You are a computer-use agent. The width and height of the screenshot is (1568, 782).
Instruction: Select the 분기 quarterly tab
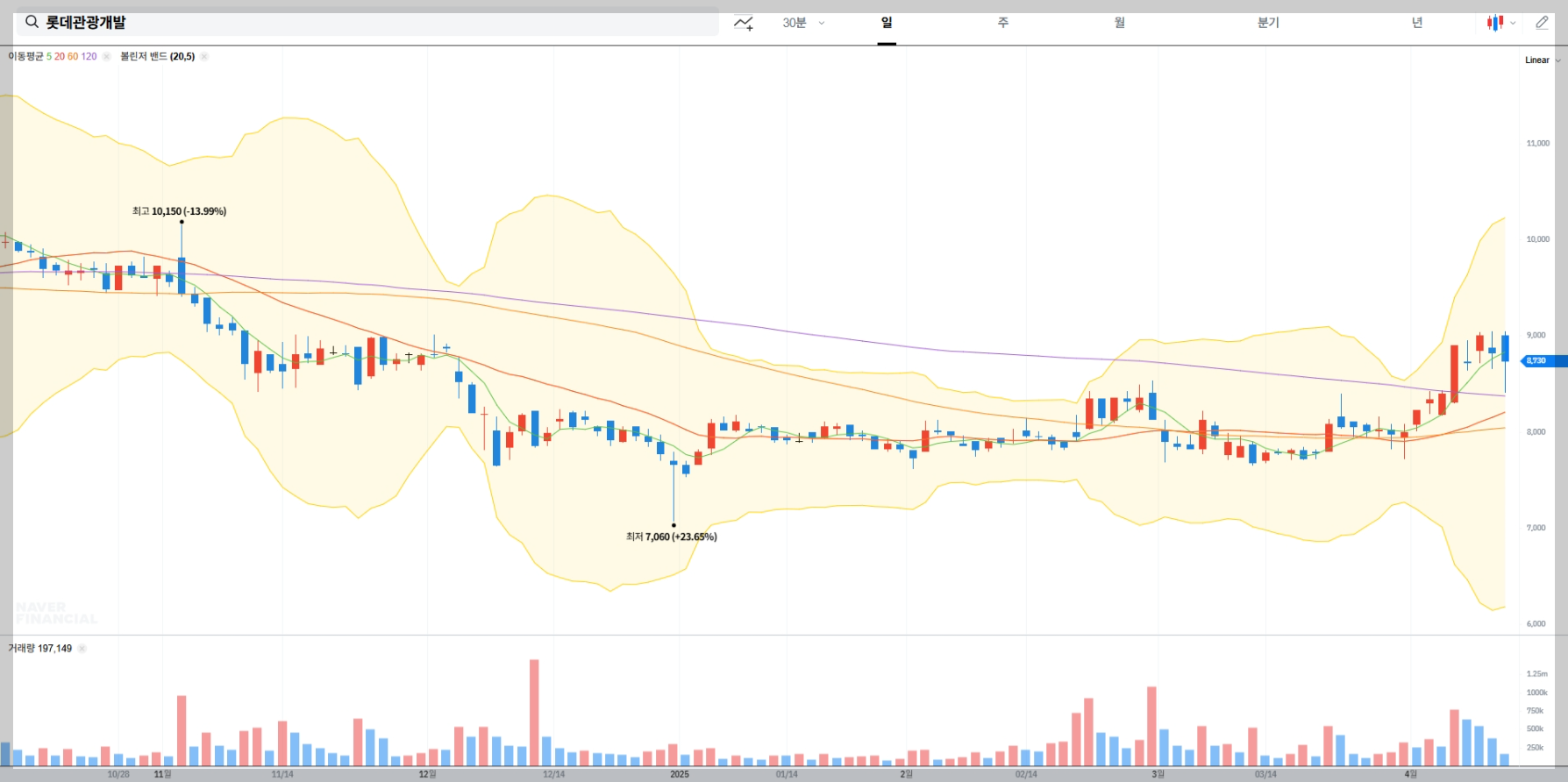(1268, 23)
